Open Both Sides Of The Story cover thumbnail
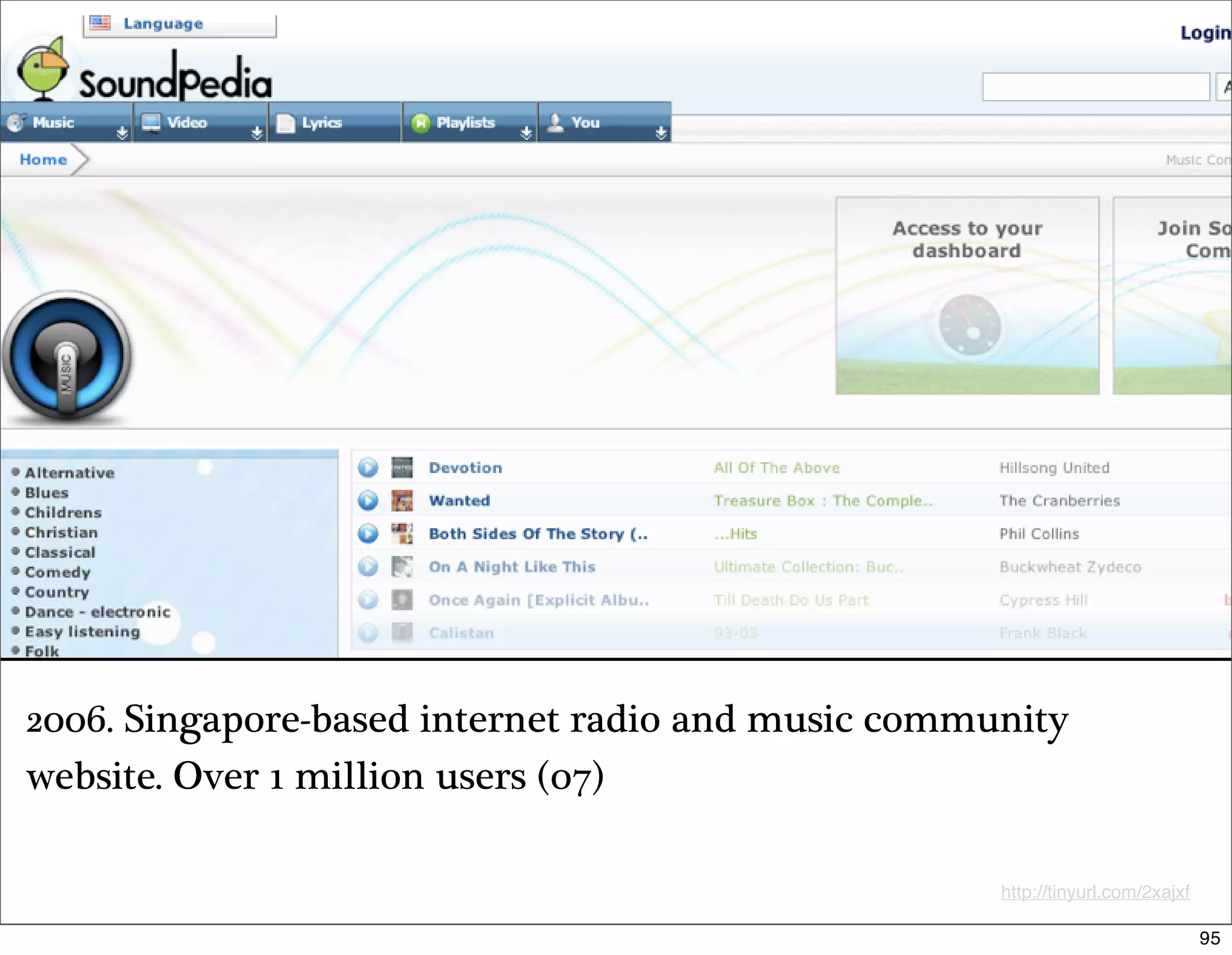 pos(402,534)
